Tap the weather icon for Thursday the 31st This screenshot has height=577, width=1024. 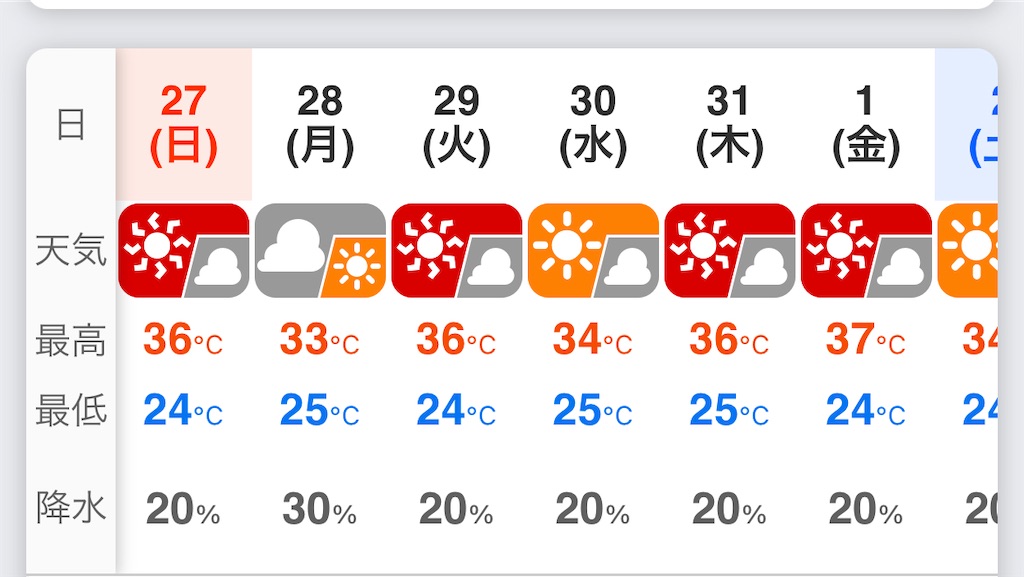pos(729,251)
